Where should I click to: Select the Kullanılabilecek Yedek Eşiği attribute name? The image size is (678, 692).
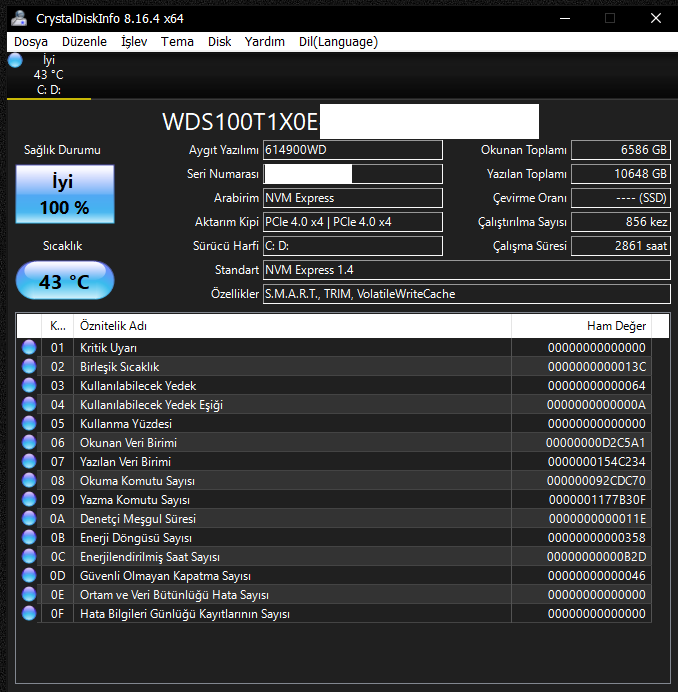click(x=151, y=405)
